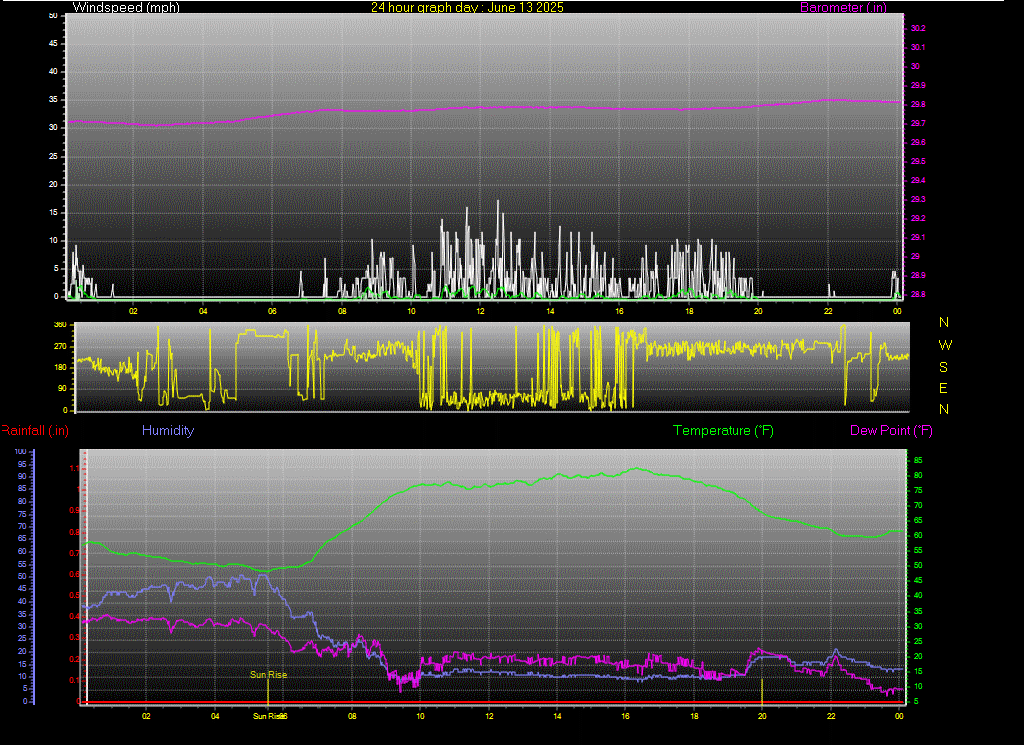Click the 50 value on temperature axis

click(x=918, y=565)
